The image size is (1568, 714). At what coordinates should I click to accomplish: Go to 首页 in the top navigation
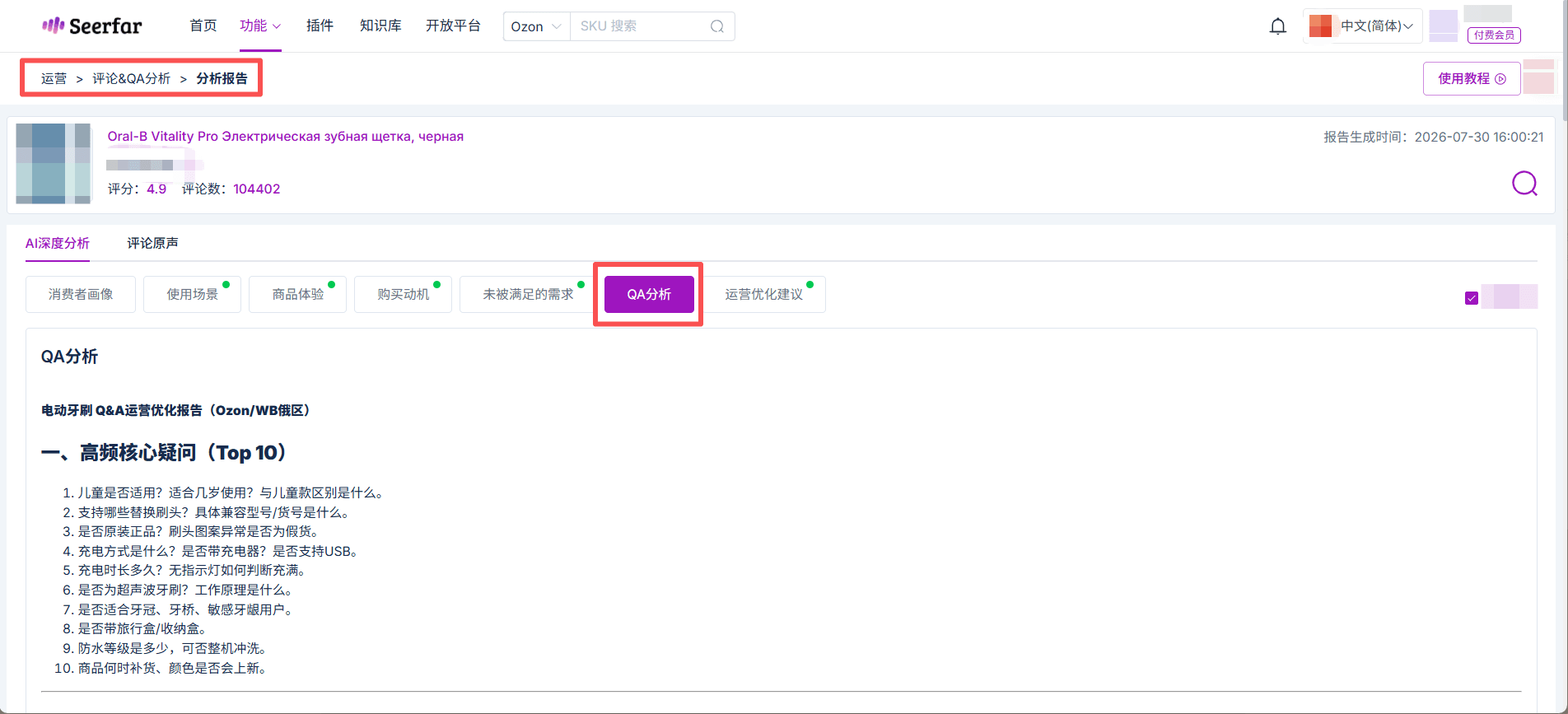tap(203, 26)
